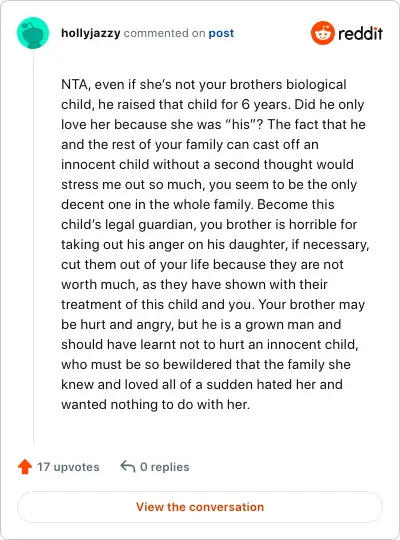
Task: Open the blue "post" link
Action: coord(221,33)
